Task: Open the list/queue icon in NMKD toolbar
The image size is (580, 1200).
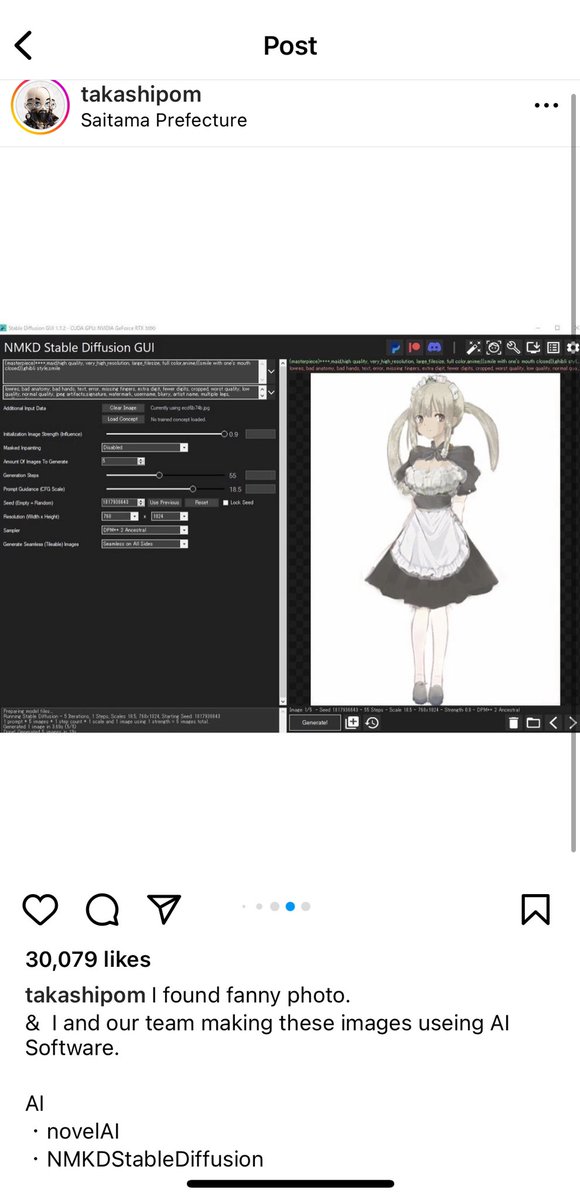Action: point(553,347)
